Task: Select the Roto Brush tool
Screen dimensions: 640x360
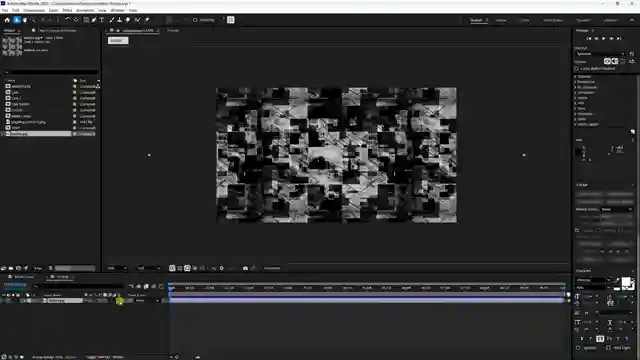Action: point(138,20)
